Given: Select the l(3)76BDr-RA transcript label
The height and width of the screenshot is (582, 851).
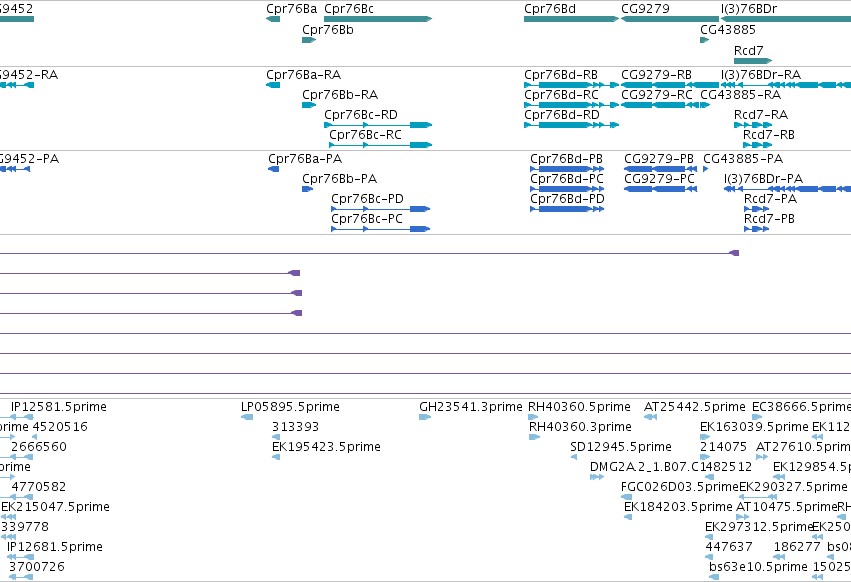Looking at the screenshot, I should [x=761, y=75].
